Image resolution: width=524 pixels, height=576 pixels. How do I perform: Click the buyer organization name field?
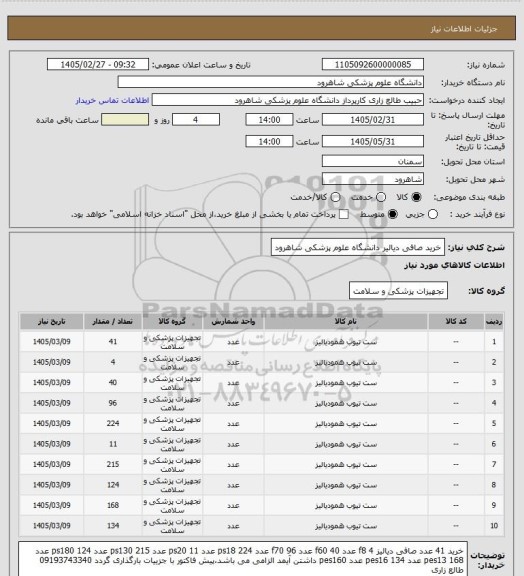(x=270, y=82)
